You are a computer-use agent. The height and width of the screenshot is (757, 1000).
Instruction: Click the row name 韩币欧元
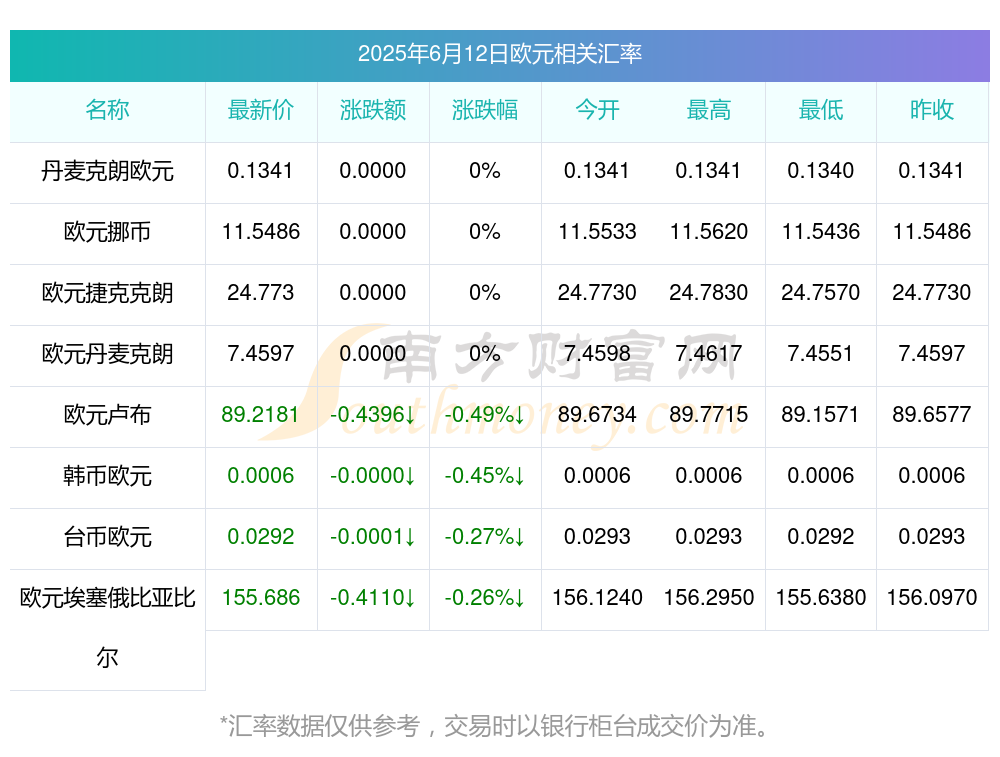pos(107,476)
